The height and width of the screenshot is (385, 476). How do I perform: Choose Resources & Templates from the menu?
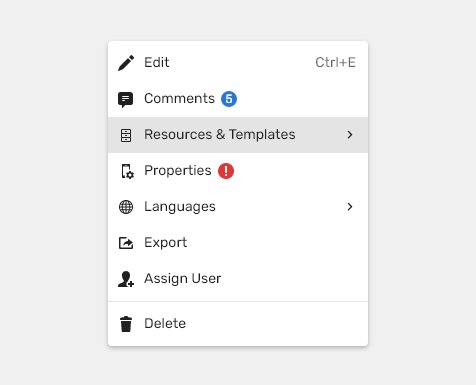click(x=238, y=135)
